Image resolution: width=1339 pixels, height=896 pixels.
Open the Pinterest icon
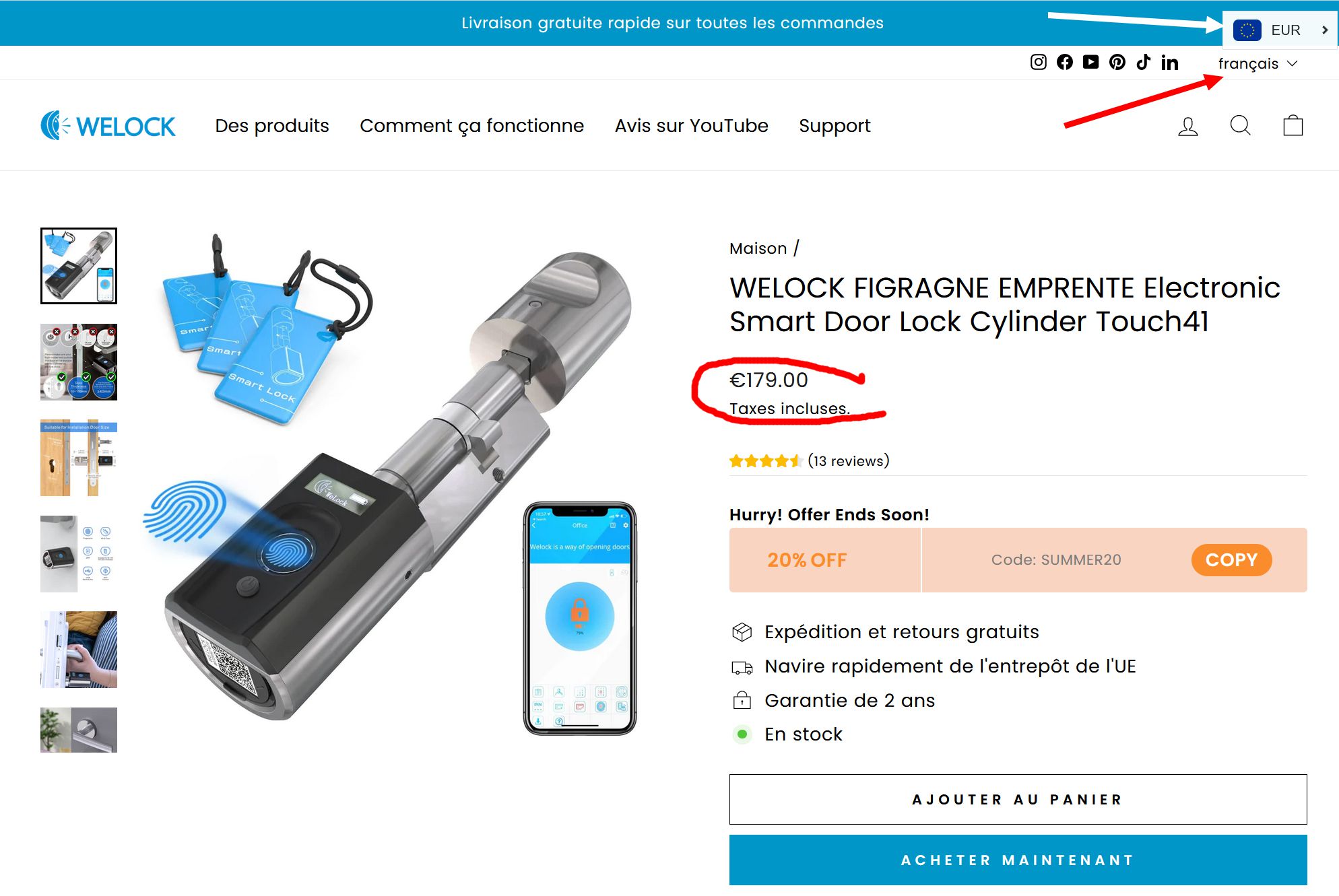(1117, 63)
